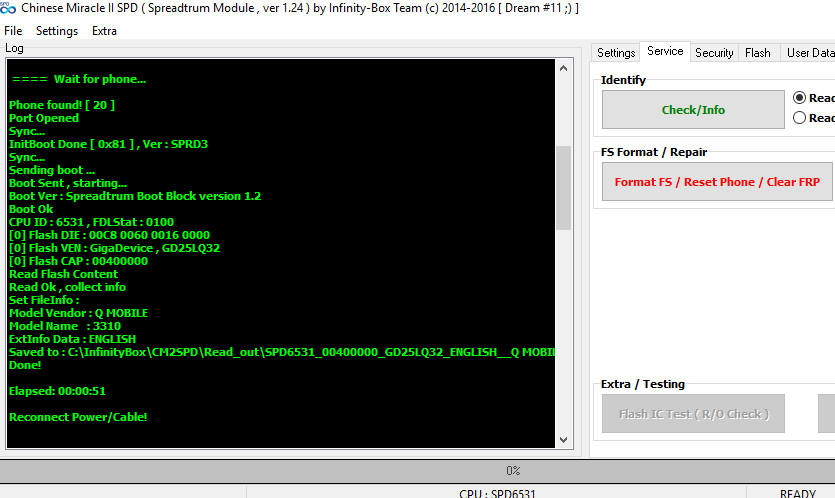Click '[0] Flash DIE' log line
The image size is (835, 498).
109,235
